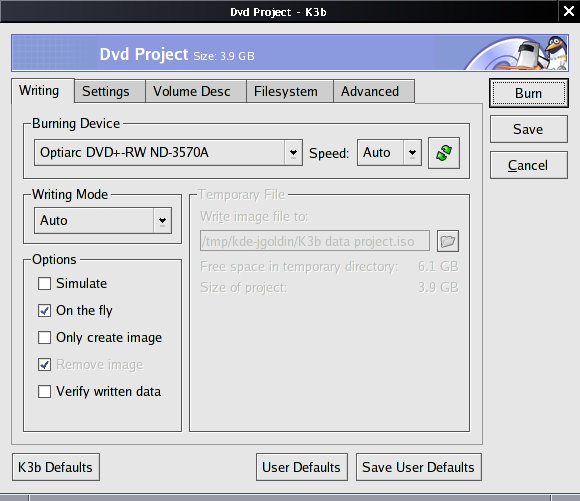Click the 'Speed:' label
This screenshot has height=501, width=580.
[x=329, y=153]
